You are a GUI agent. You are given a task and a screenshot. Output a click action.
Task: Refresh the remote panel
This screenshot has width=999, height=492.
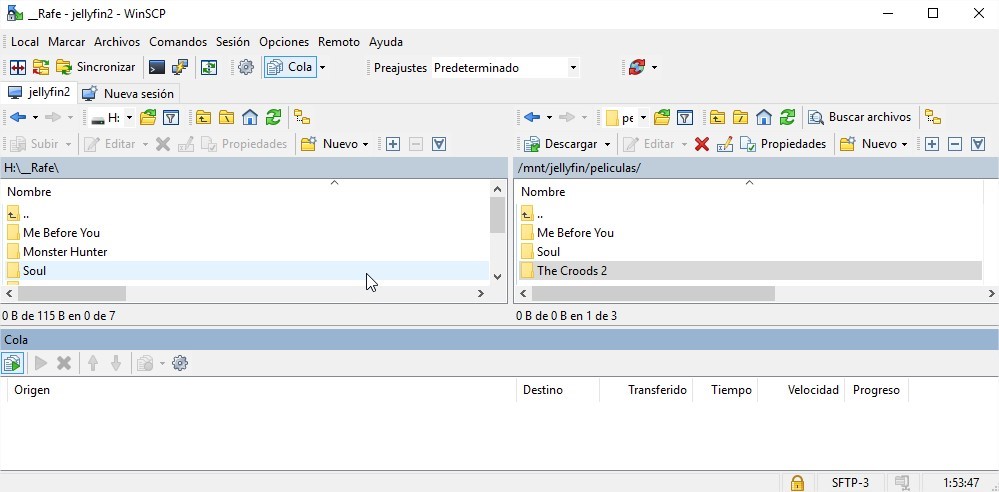(787, 117)
